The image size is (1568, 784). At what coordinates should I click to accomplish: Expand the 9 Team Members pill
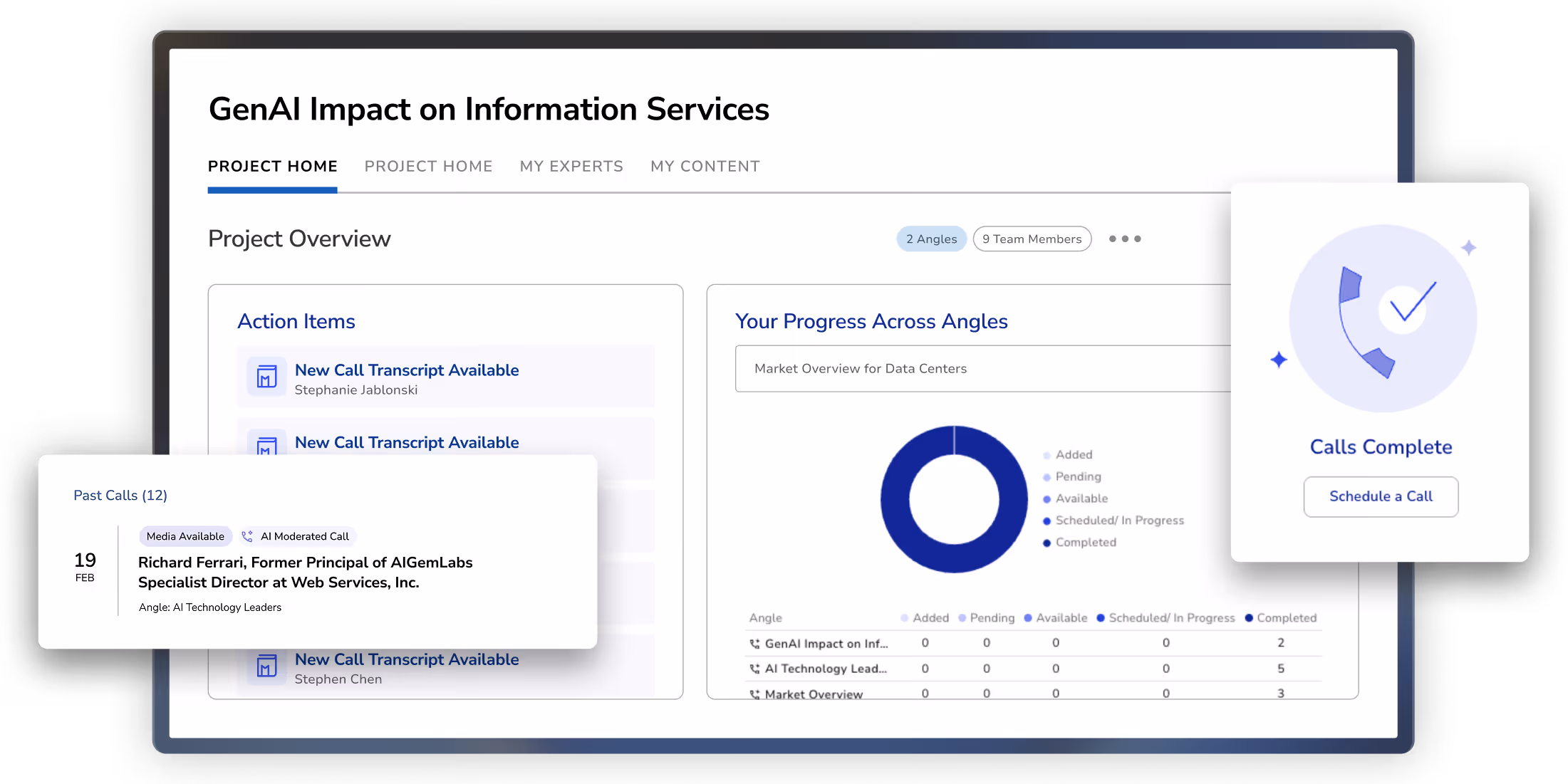1032,239
